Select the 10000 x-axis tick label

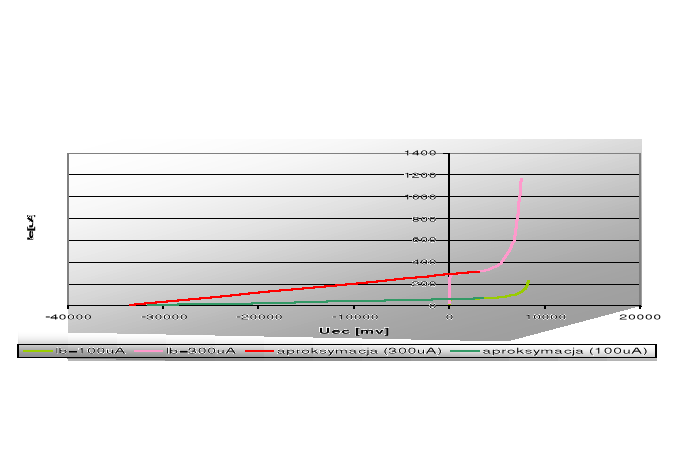[x=545, y=316]
